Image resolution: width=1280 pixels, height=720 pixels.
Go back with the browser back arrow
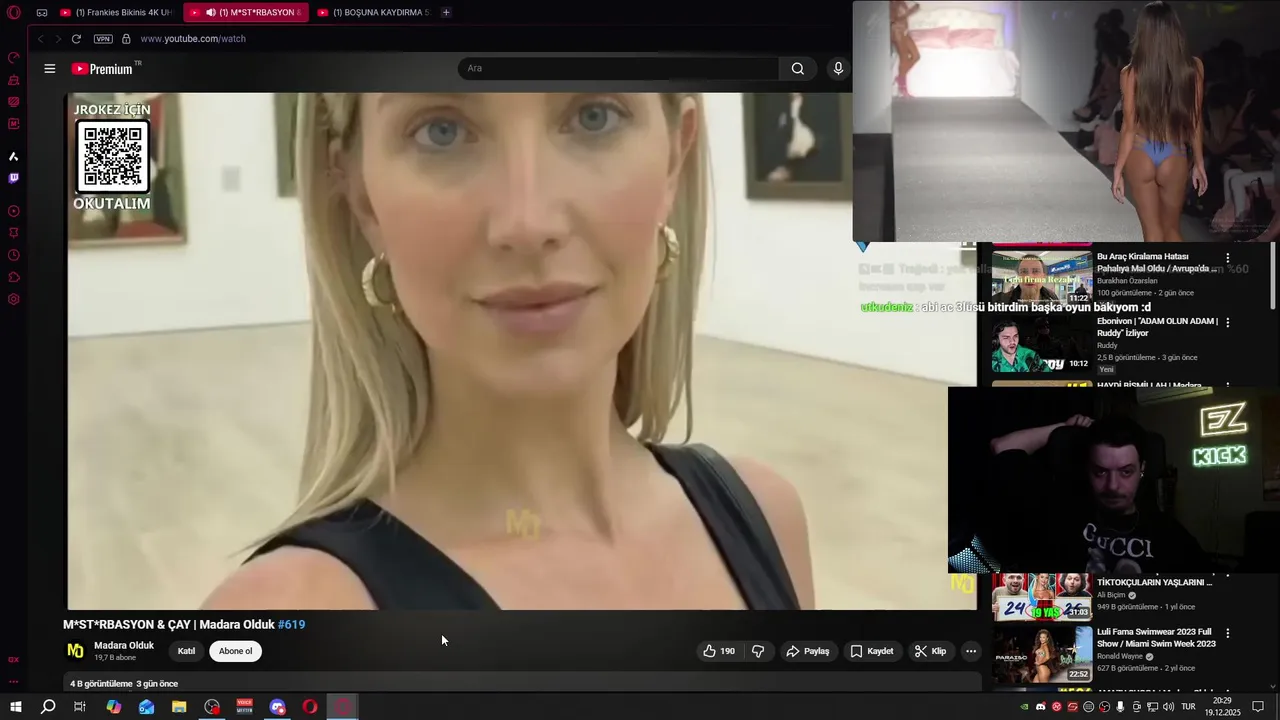point(40,39)
